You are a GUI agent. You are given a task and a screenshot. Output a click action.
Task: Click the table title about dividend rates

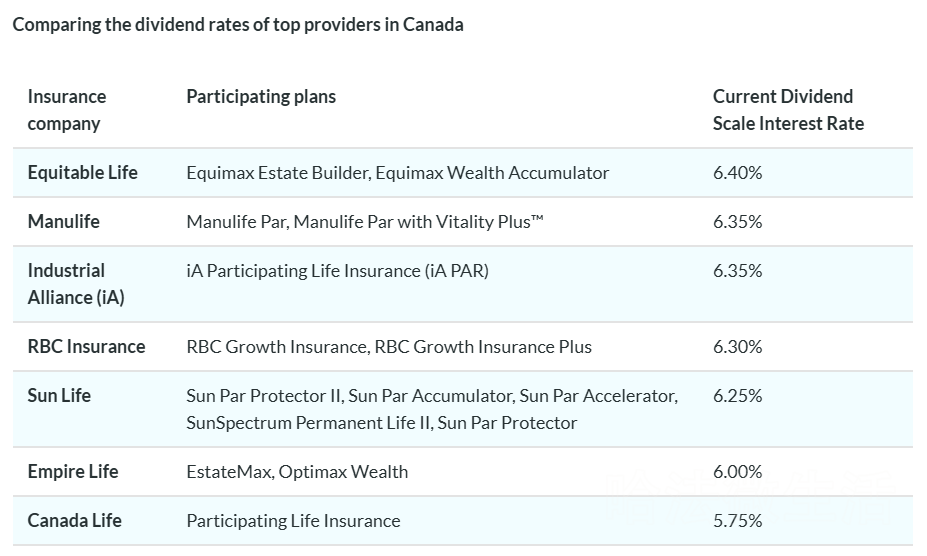[238, 25]
